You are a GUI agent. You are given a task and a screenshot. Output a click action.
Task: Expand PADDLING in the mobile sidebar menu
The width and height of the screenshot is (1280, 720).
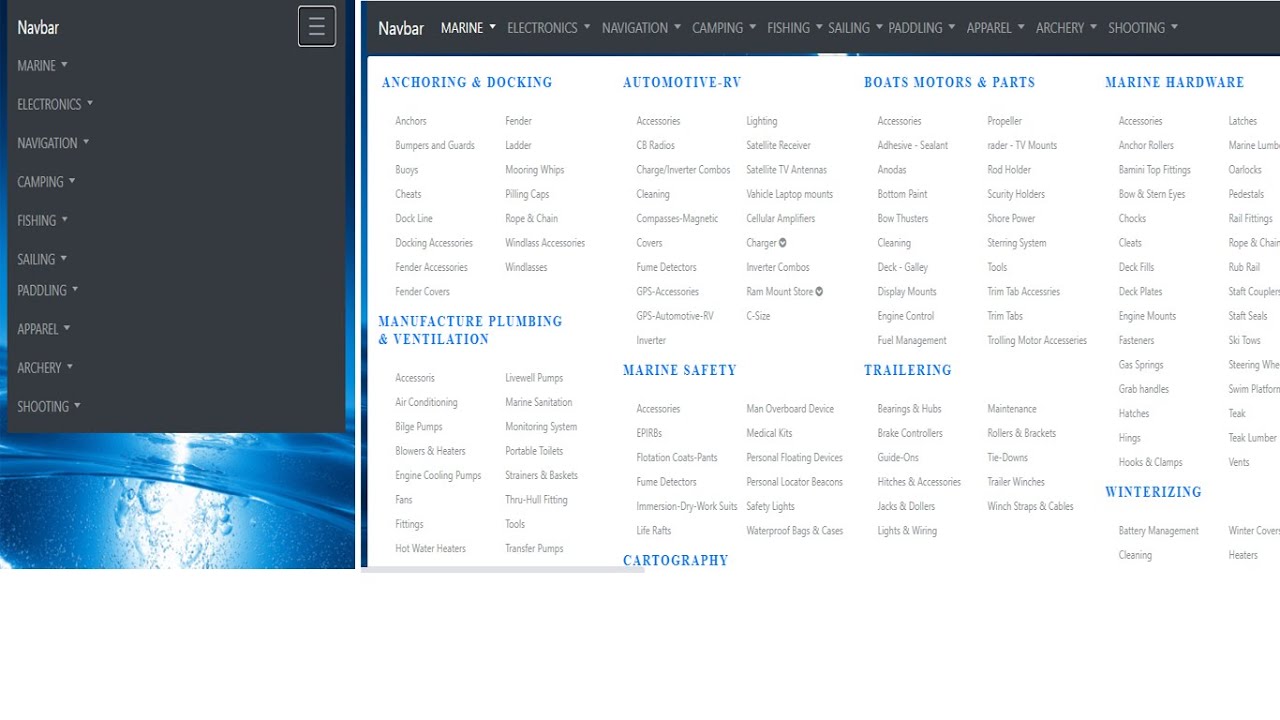coord(47,290)
